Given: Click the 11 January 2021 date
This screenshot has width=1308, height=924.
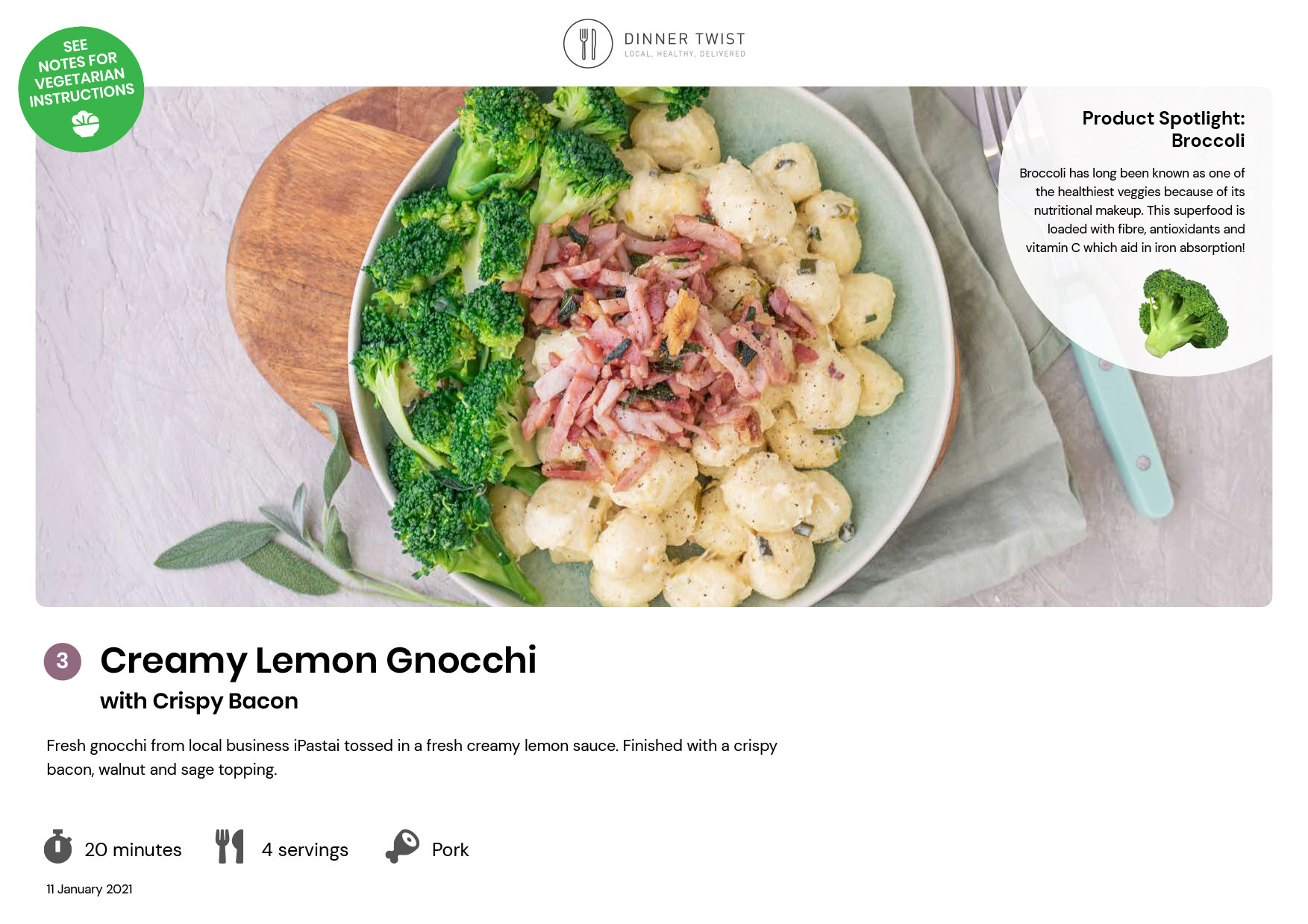Looking at the screenshot, I should pos(90,889).
